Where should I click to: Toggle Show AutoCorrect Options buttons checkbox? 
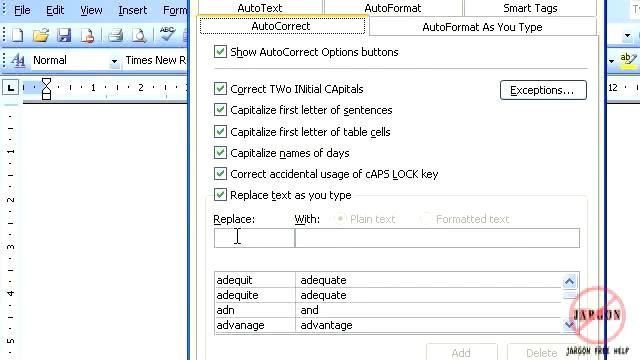(220, 51)
